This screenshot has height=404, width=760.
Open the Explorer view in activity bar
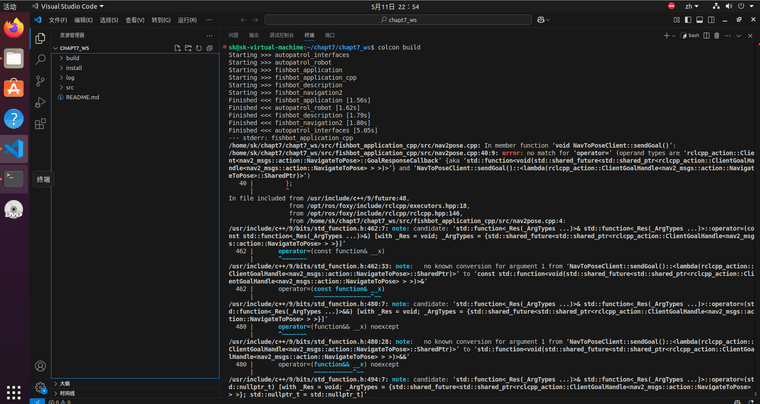click(40, 39)
